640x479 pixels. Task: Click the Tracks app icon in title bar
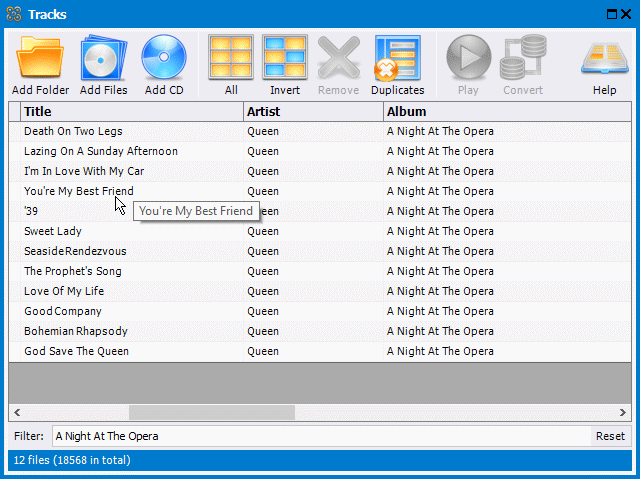14,14
